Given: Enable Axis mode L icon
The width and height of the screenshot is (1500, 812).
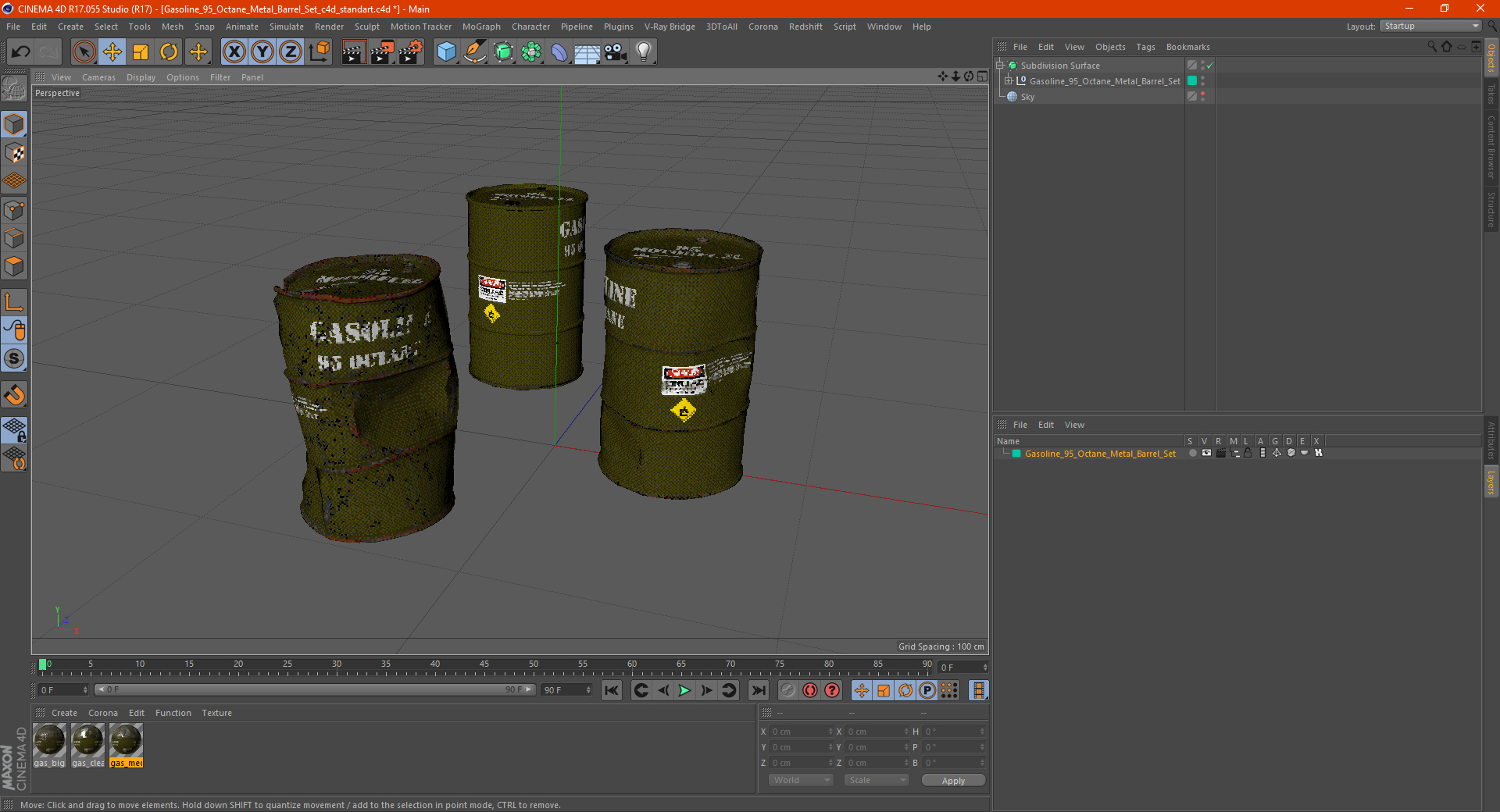Looking at the screenshot, I should (14, 302).
